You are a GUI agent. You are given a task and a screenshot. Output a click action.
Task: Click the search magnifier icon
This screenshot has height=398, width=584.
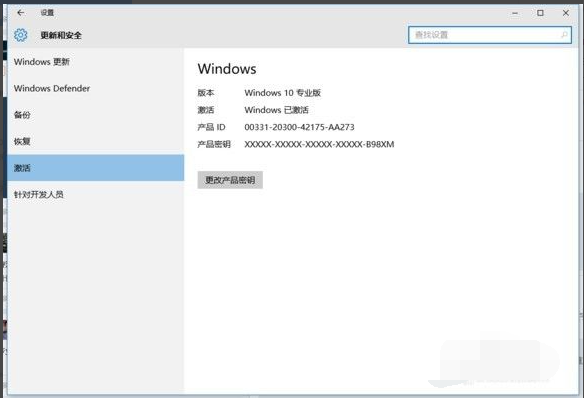(564, 35)
